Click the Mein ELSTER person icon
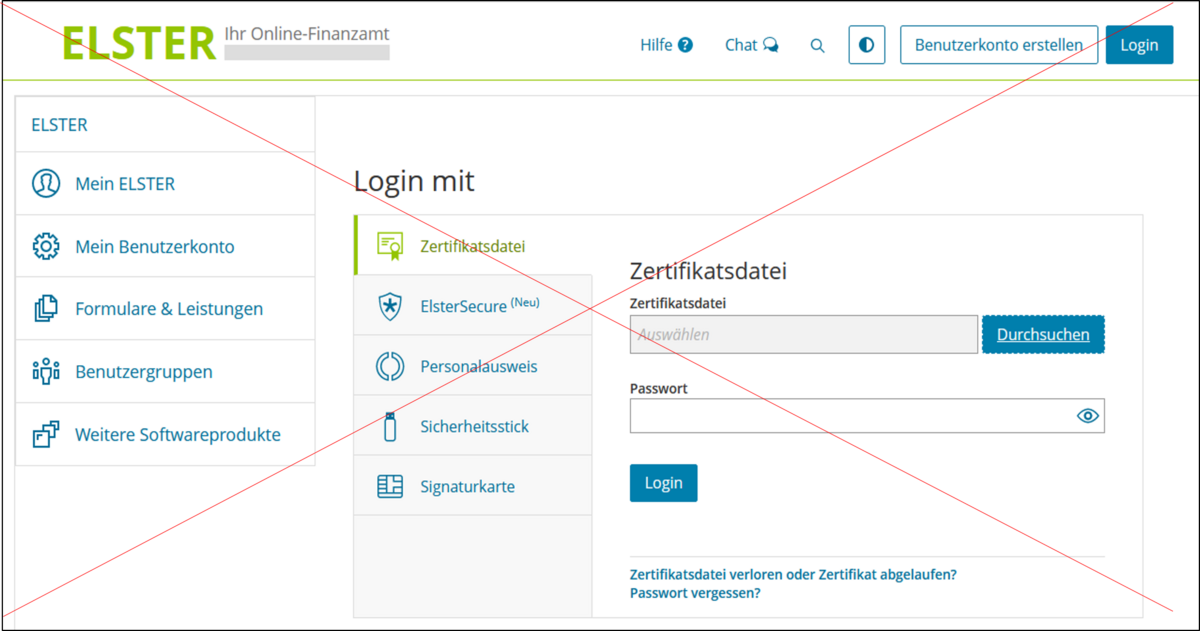The width and height of the screenshot is (1200, 631). coord(46,184)
